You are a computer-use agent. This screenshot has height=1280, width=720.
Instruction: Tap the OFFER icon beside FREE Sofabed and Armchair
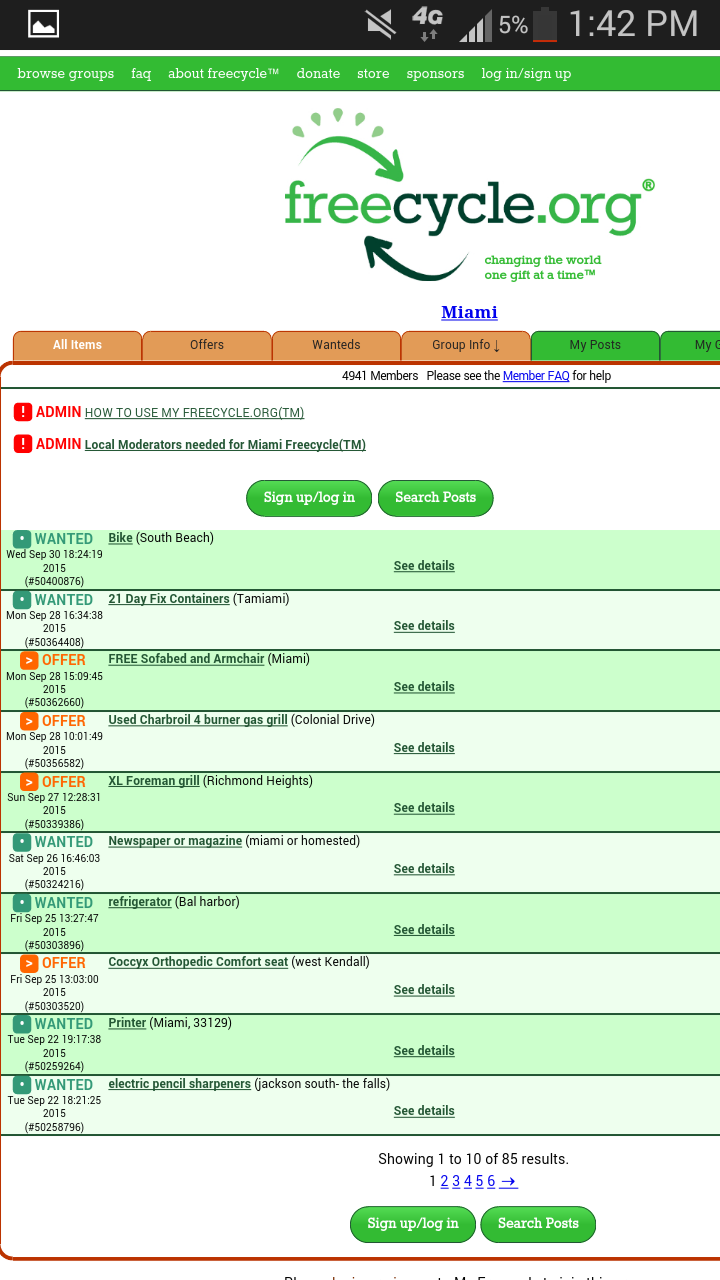point(29,660)
